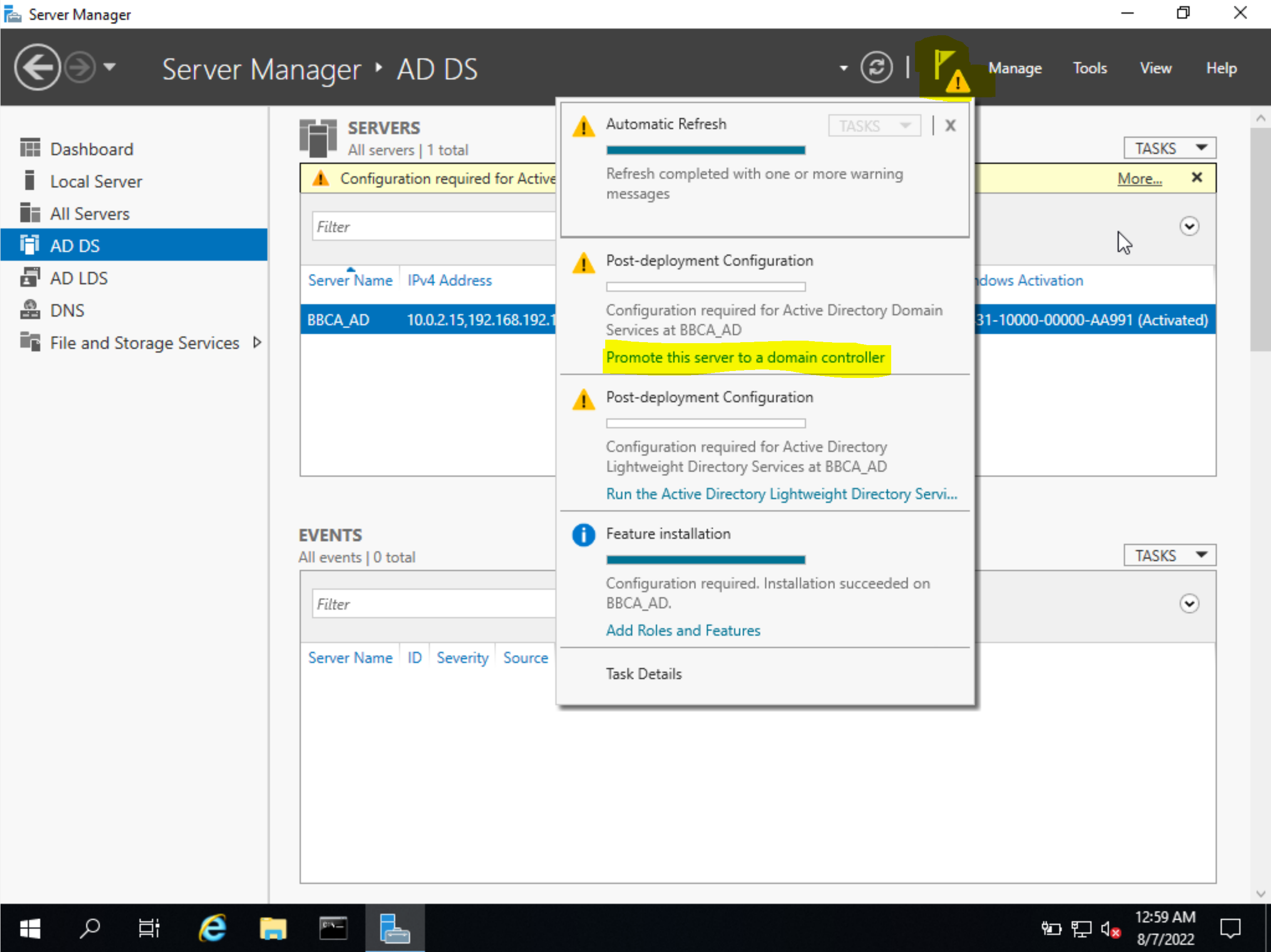
Task: Click the main window vertical scrollbar
Action: pos(1260,238)
